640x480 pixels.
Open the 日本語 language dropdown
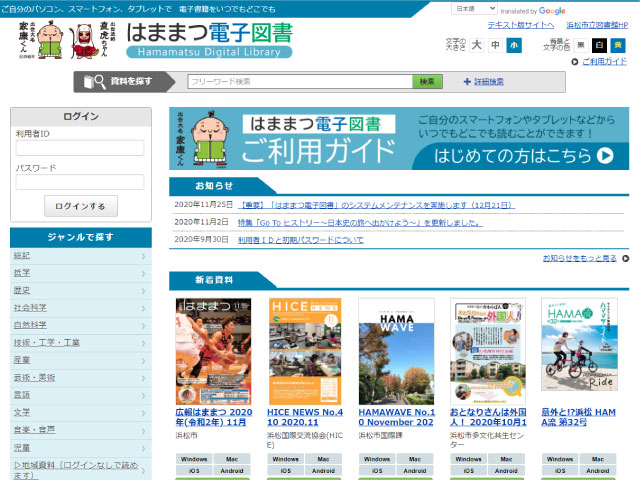click(474, 9)
